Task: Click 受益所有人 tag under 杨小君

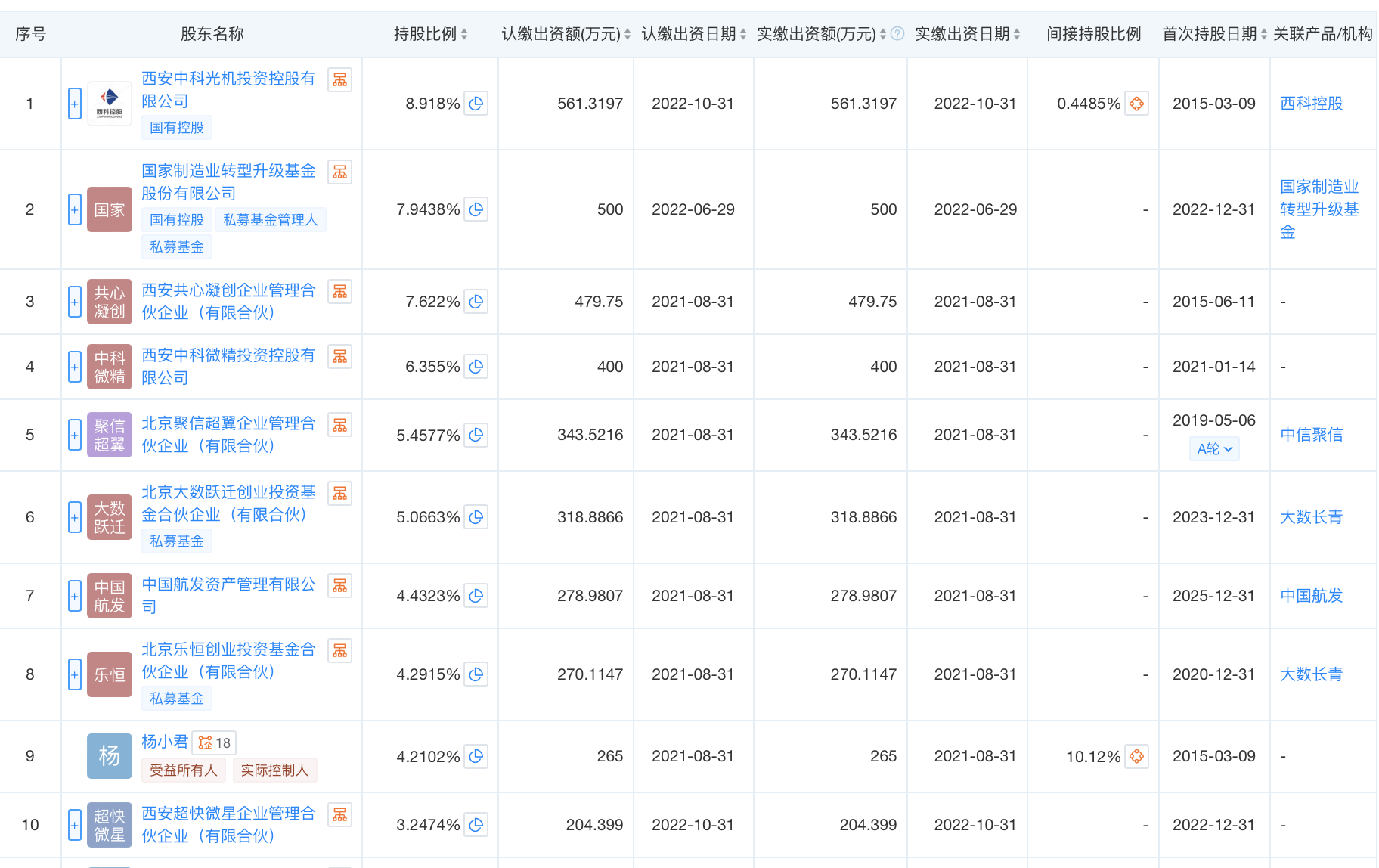Action: (184, 770)
